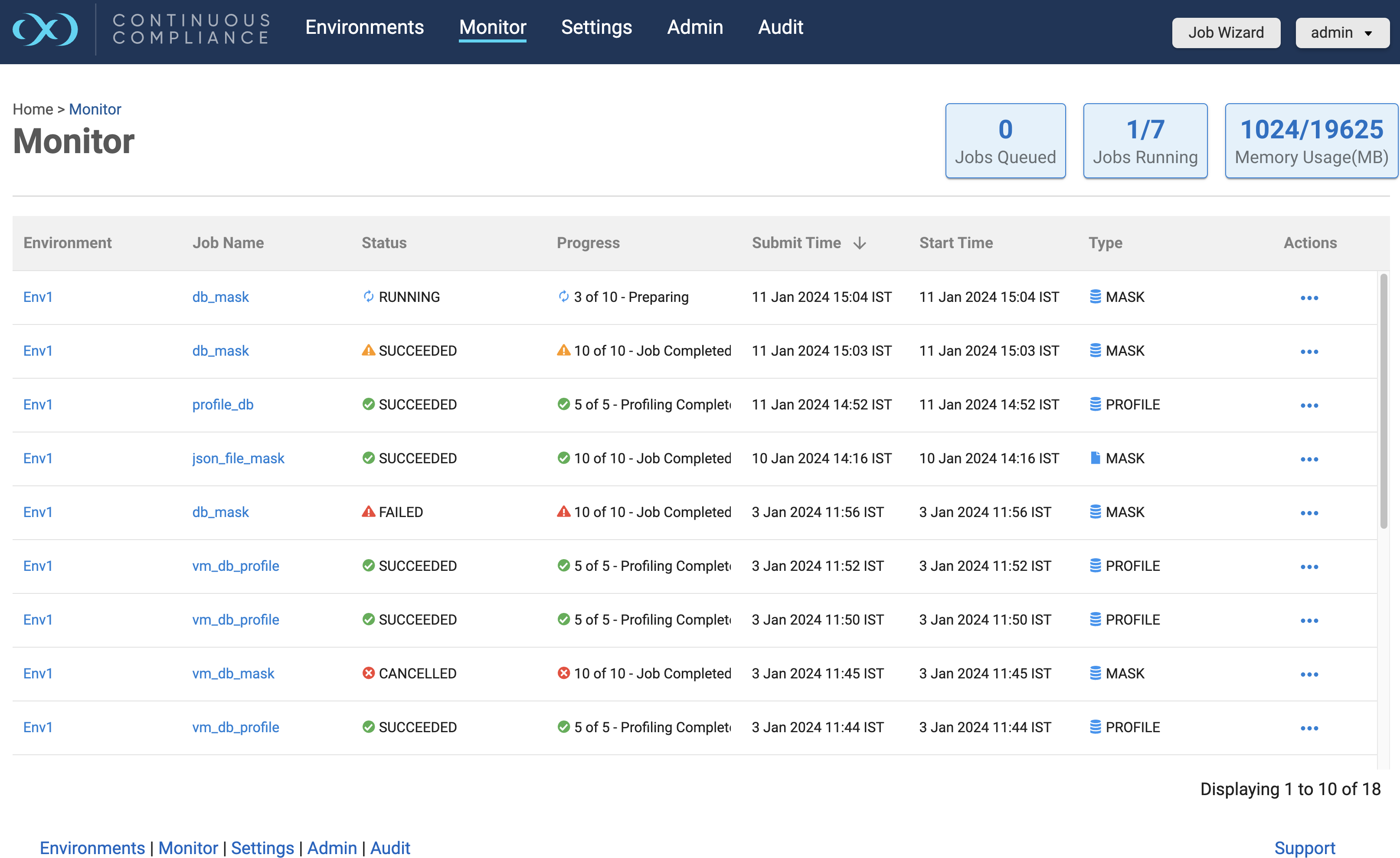This screenshot has height=858, width=1400.
Task: Select Monitor in top navigation
Action: pyautogui.click(x=493, y=27)
